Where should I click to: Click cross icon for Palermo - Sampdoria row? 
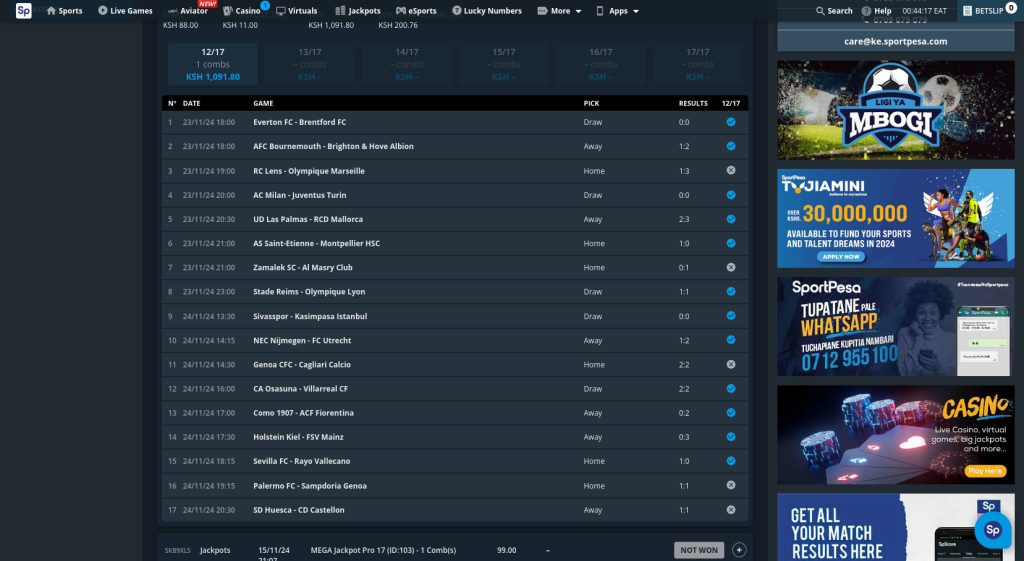pos(731,485)
